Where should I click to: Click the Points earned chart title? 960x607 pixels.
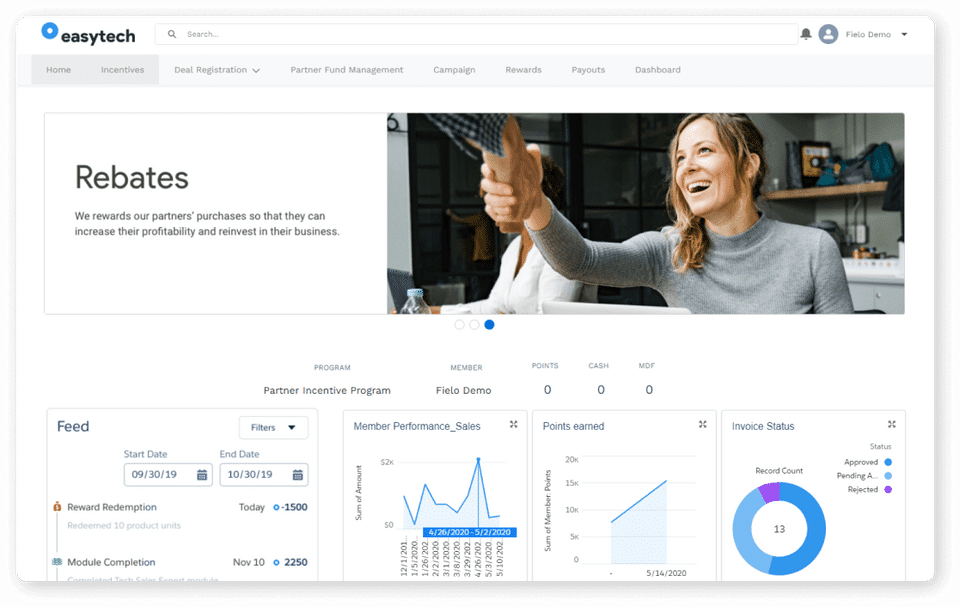[573, 426]
